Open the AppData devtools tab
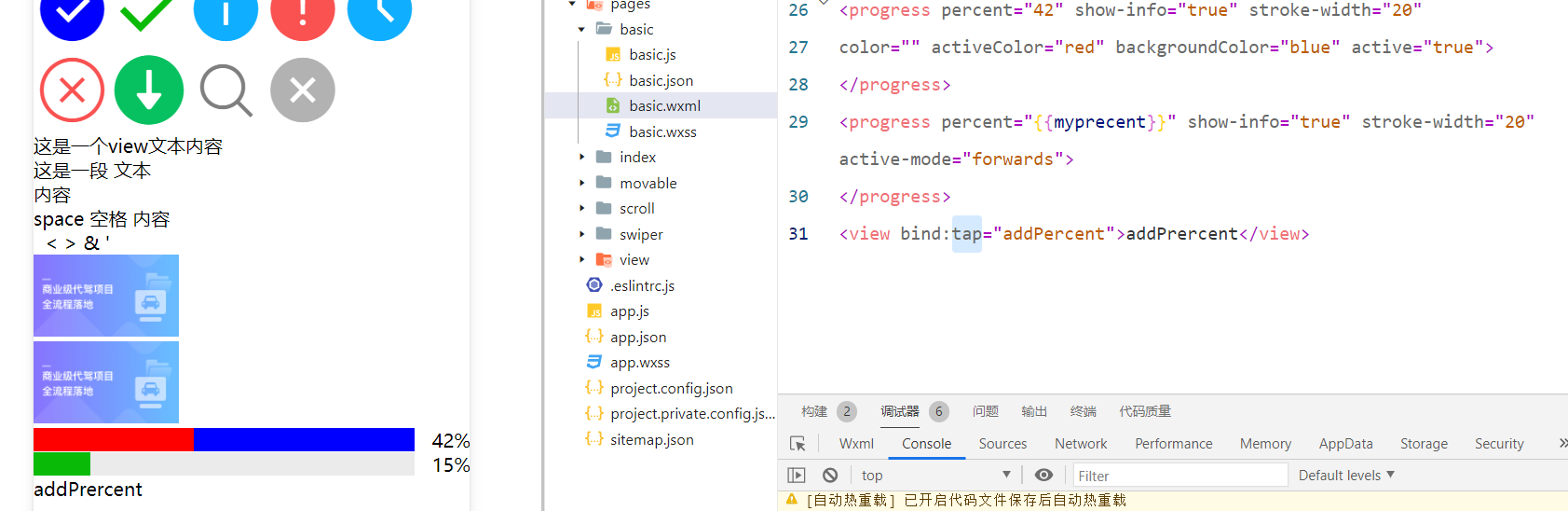 (1346, 444)
